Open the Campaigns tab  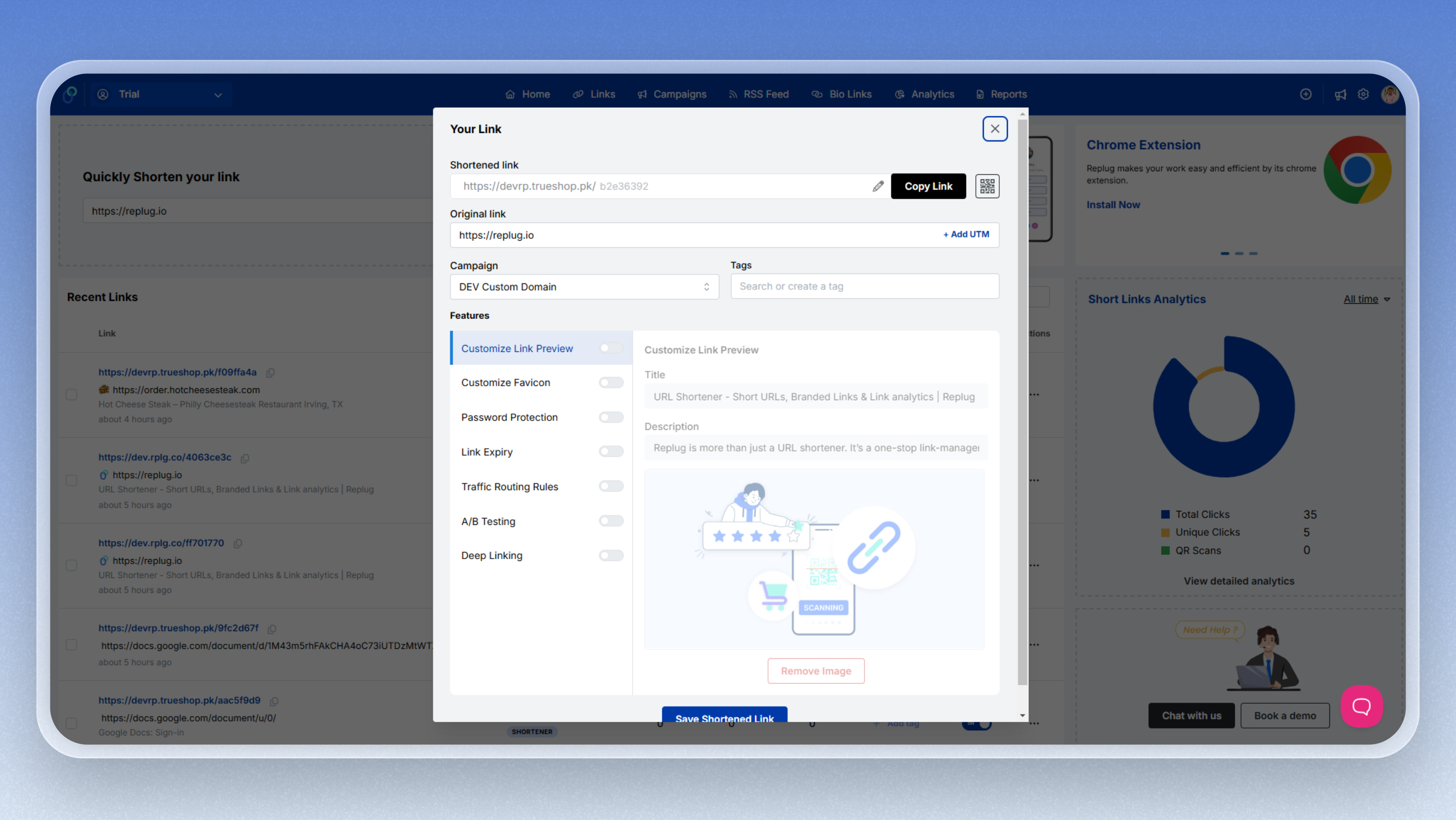pos(672,94)
